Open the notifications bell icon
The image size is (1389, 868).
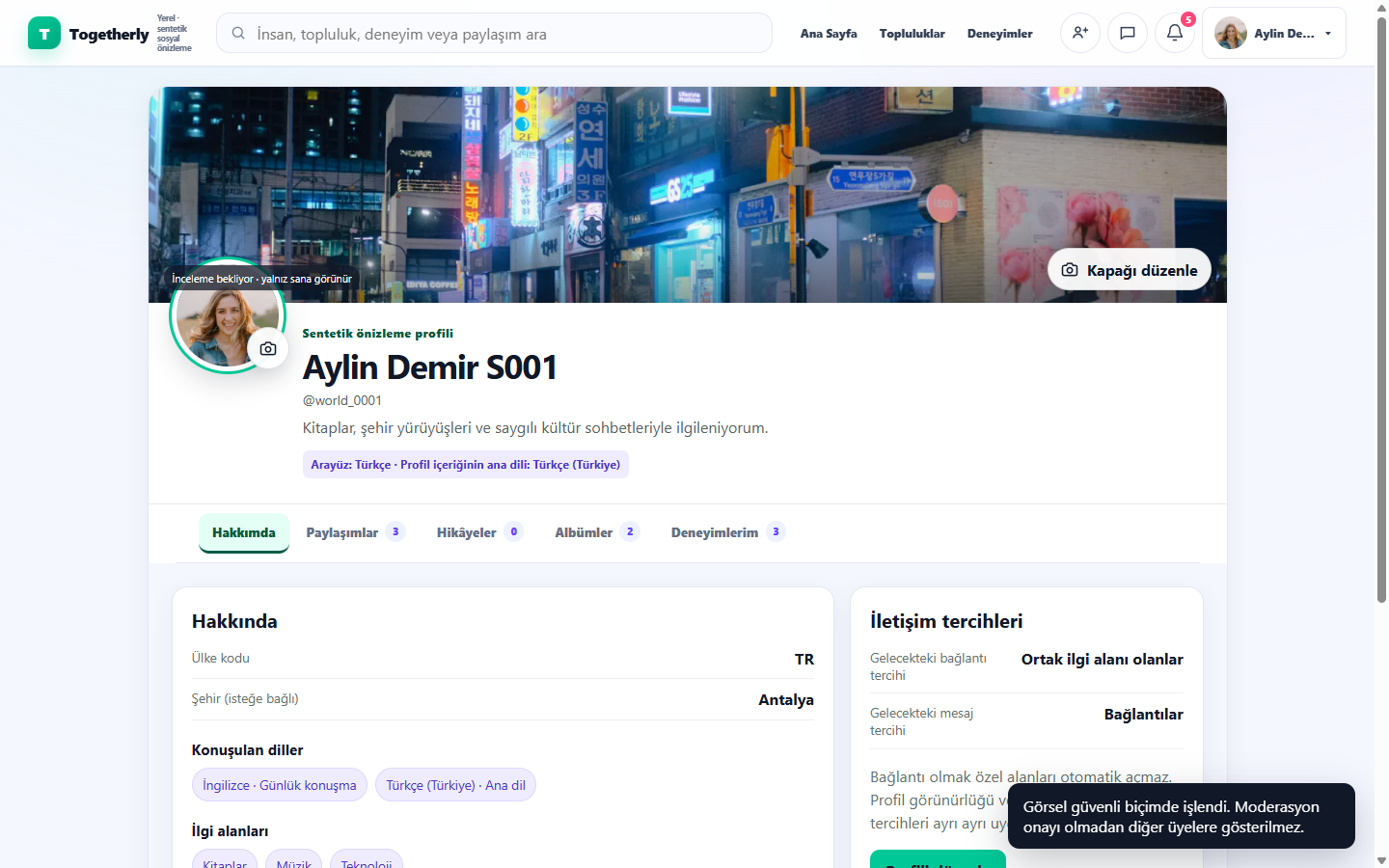(1175, 33)
